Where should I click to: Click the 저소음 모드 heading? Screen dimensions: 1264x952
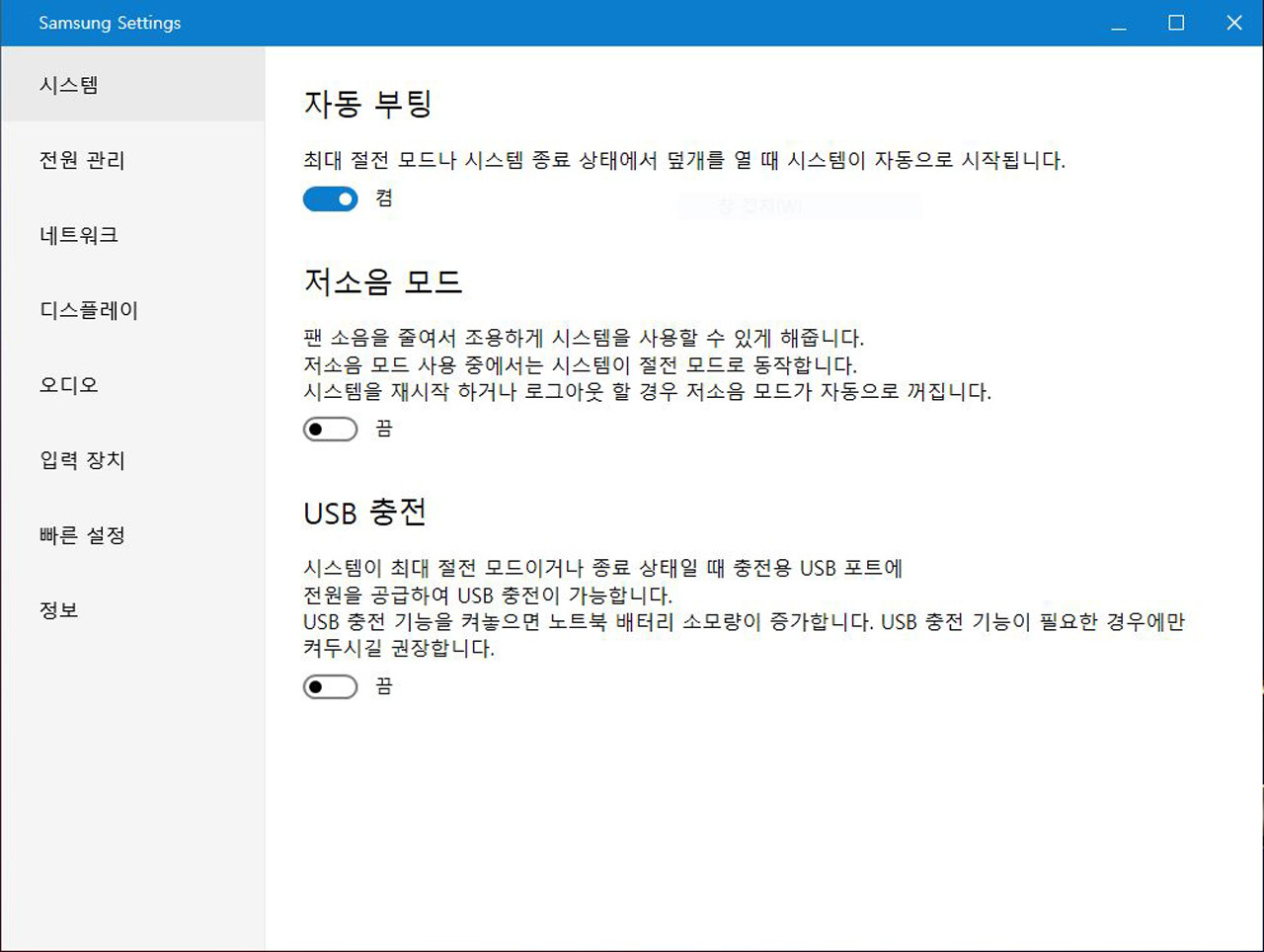(383, 282)
